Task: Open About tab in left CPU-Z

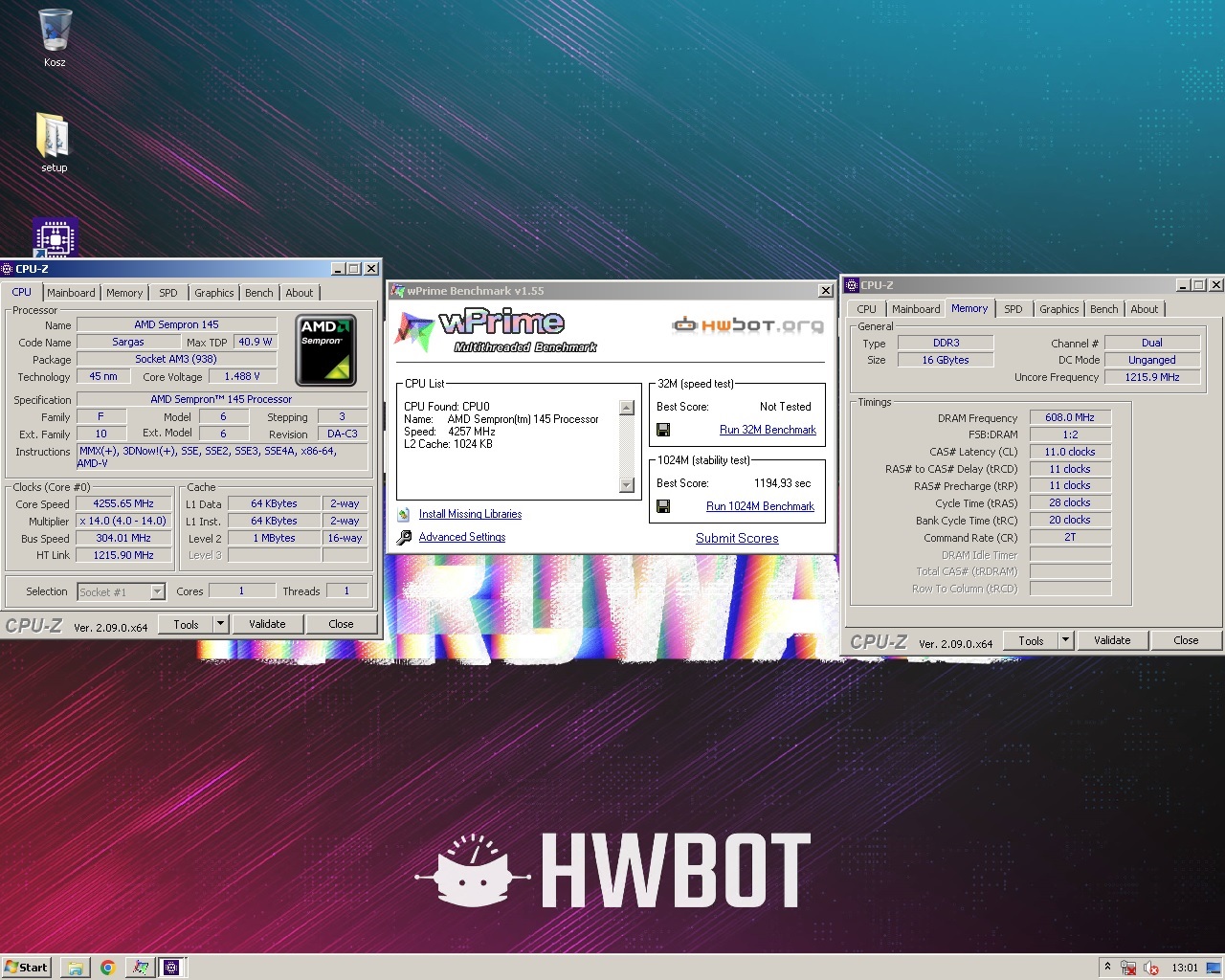Action: [299, 293]
